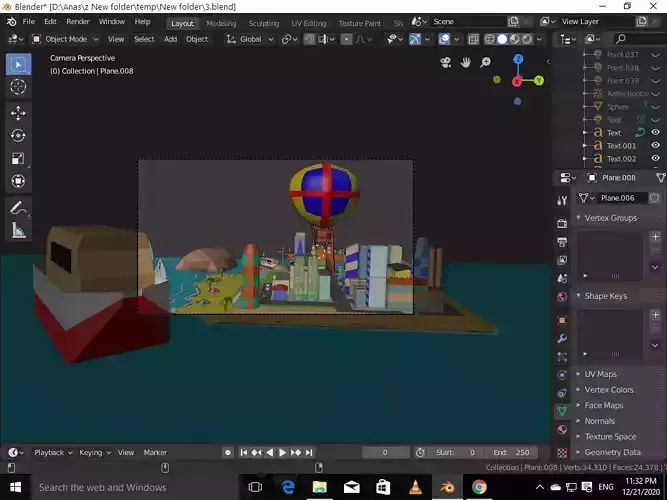The height and width of the screenshot is (500, 667).
Task: Open Global transform orientation dropdown
Action: 250,39
